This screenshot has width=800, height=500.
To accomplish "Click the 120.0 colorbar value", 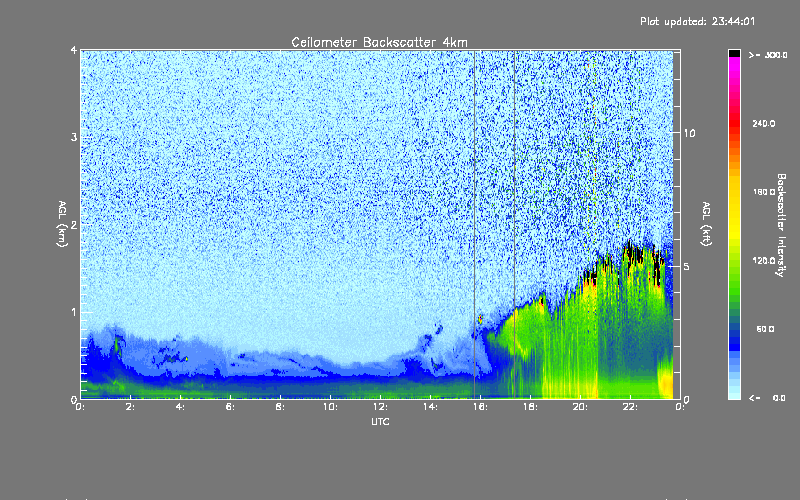I will tap(763, 261).
